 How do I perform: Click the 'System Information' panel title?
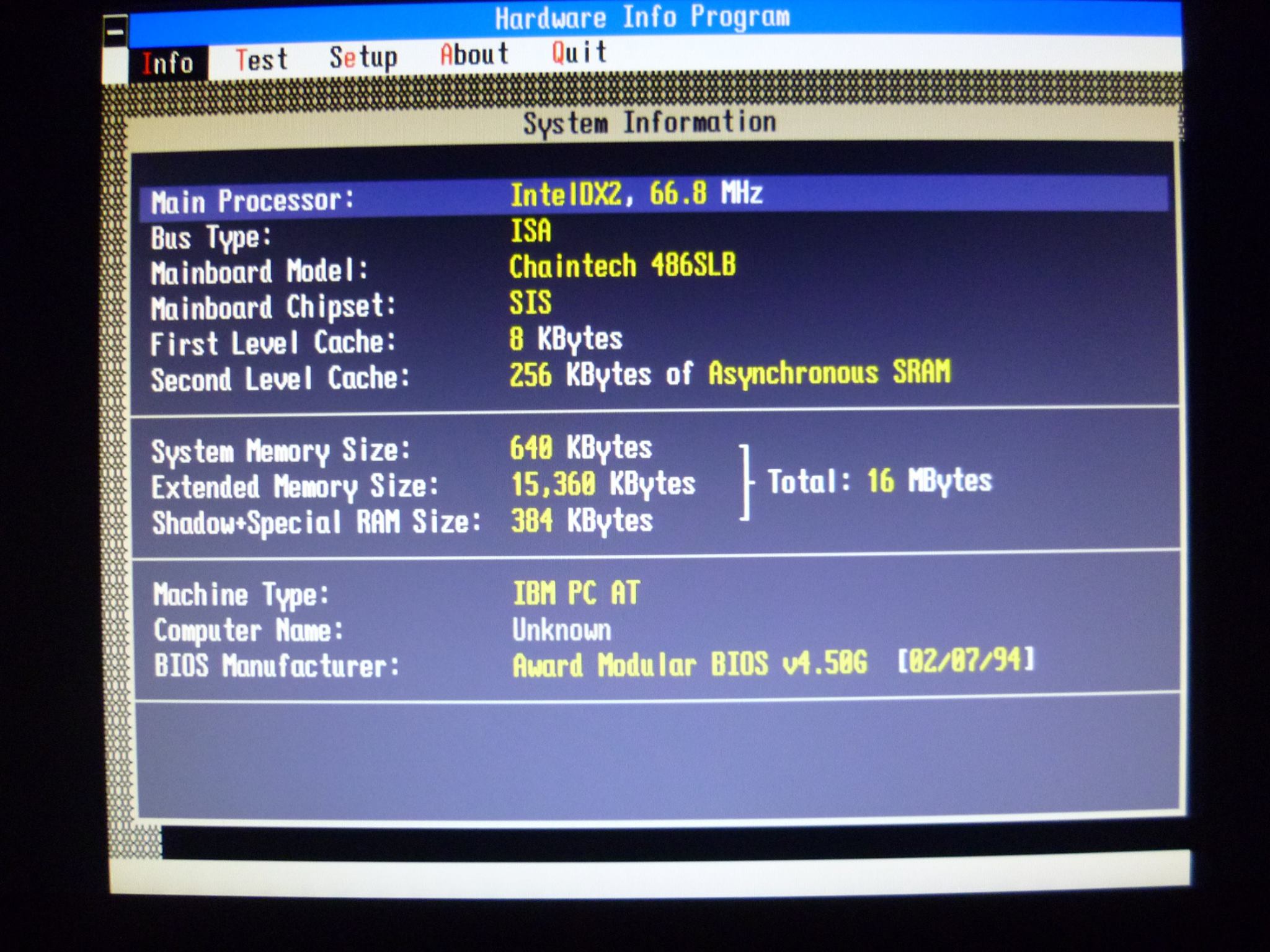click(x=649, y=123)
